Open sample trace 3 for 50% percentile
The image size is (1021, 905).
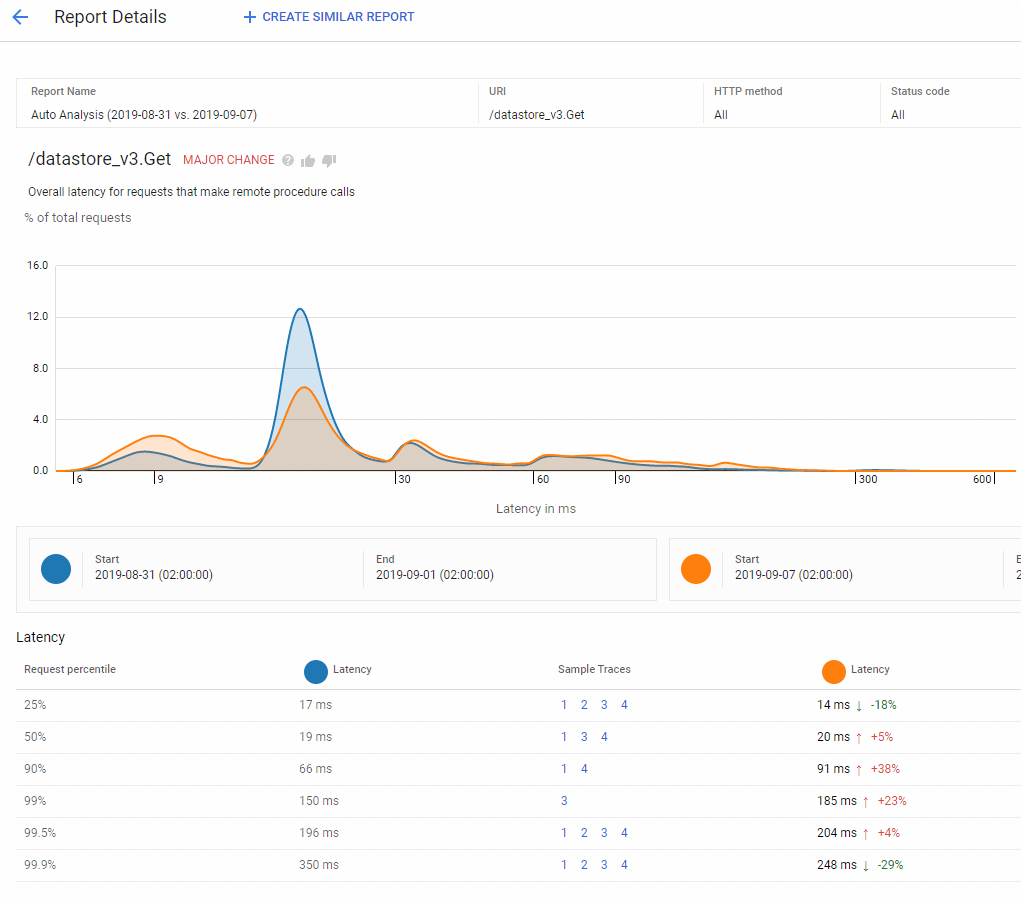(x=584, y=737)
